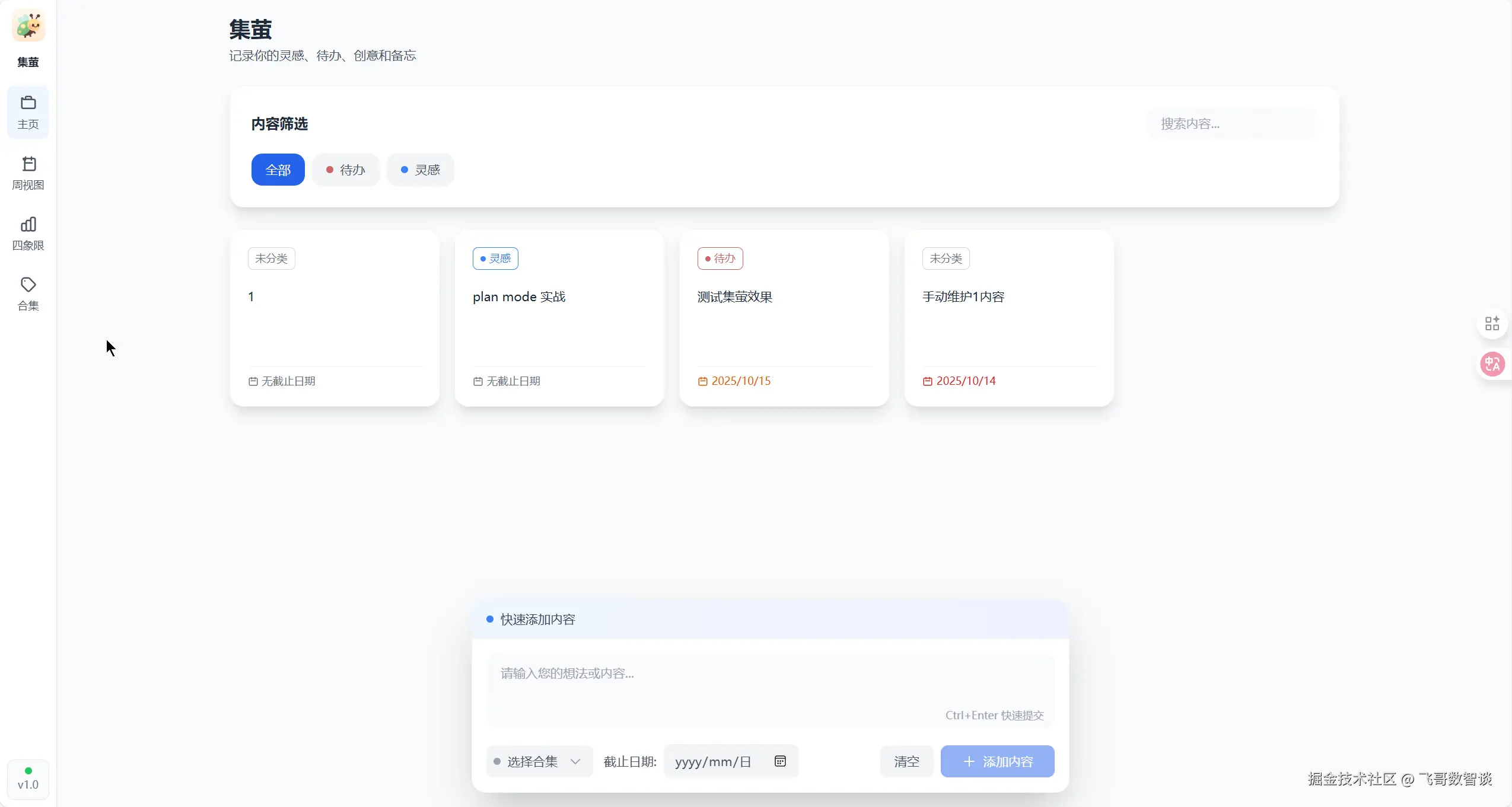Open the calendar picker icon in date field
Image resolution: width=1512 pixels, height=807 pixels.
(x=780, y=761)
